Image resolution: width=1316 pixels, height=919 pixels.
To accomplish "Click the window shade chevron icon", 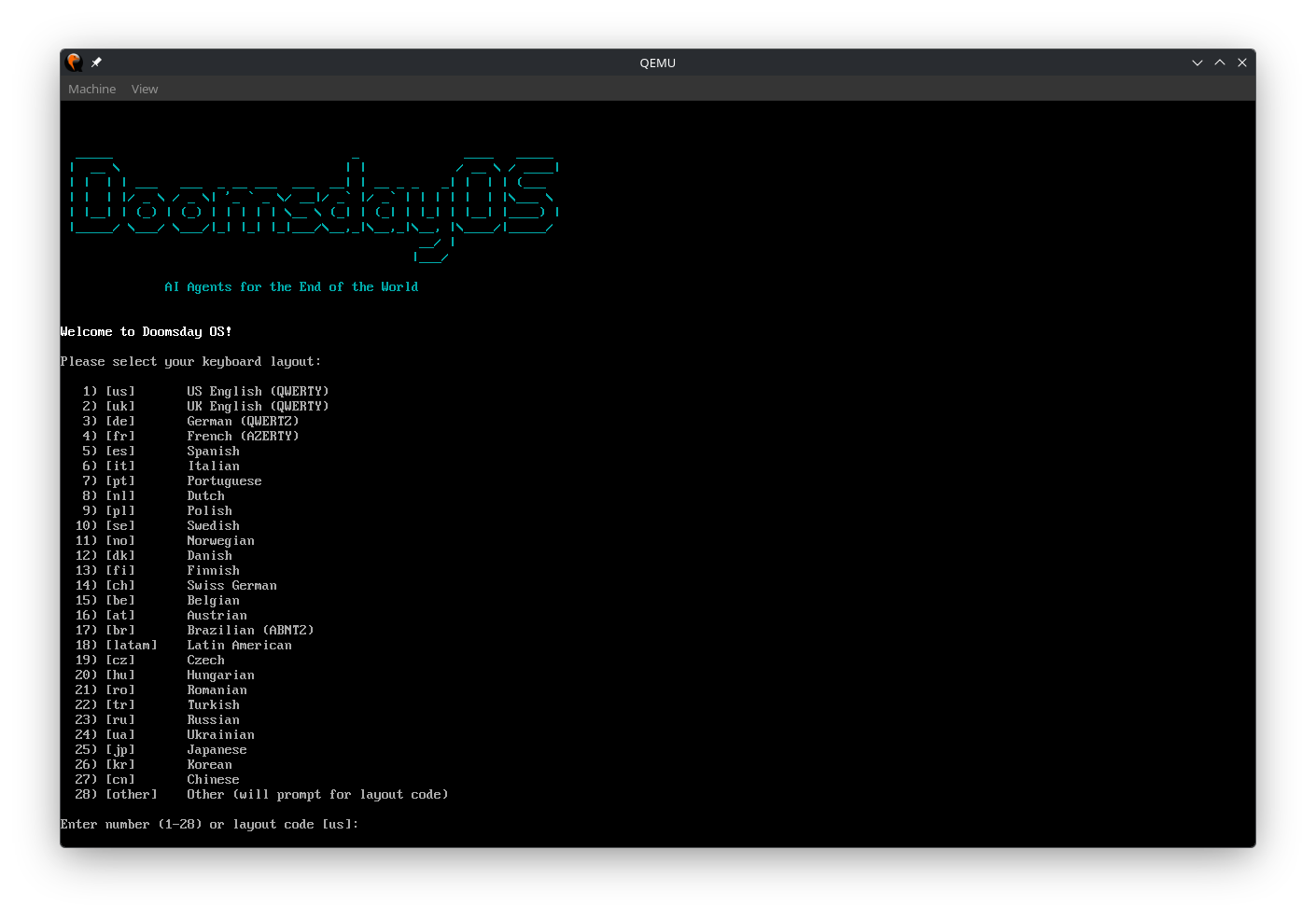I will click(x=1197, y=63).
